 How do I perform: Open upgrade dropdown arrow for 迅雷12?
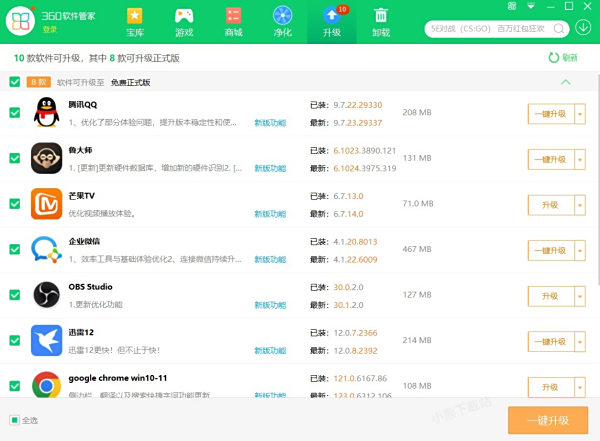point(580,341)
